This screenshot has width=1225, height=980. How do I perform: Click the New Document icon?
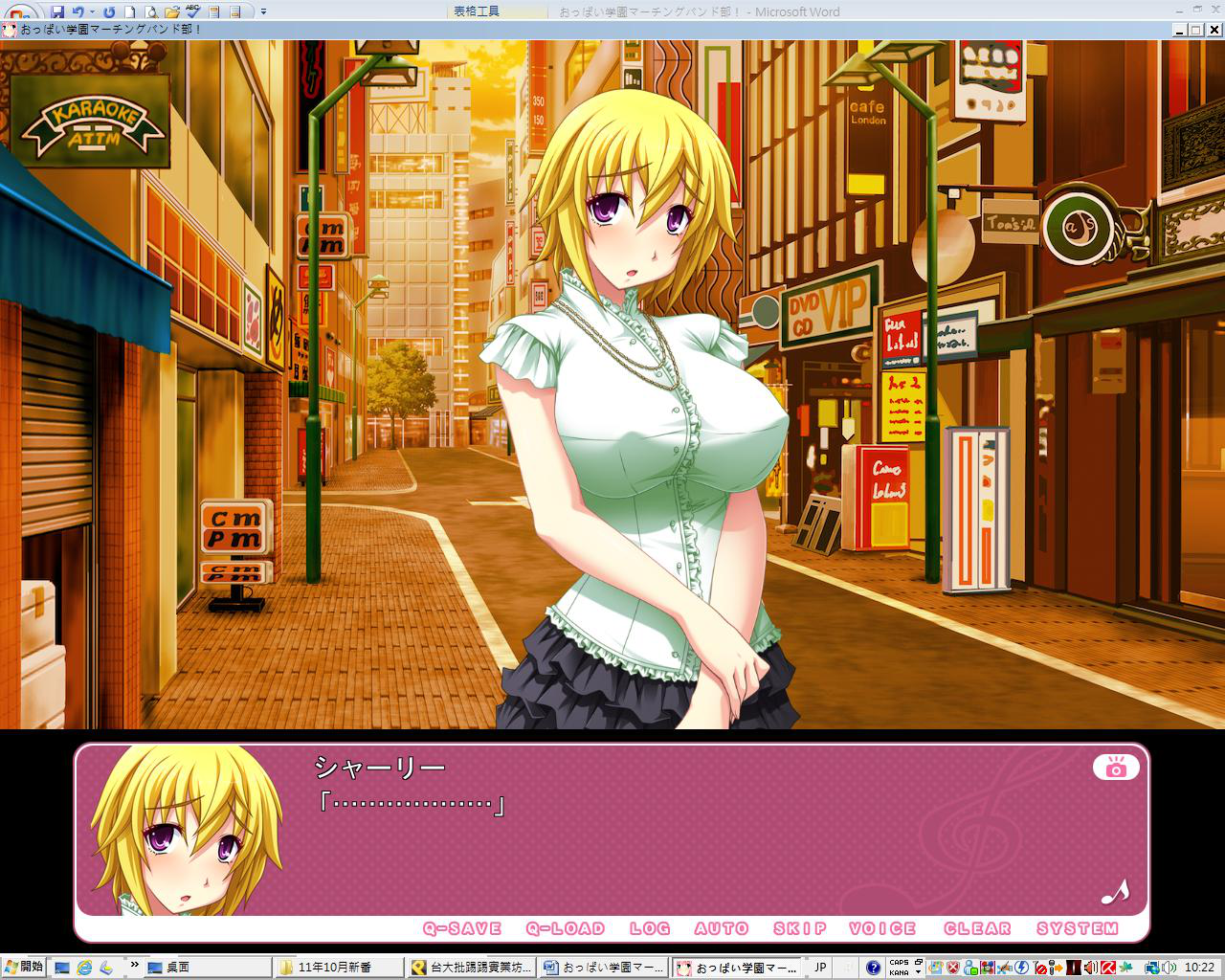[x=130, y=11]
